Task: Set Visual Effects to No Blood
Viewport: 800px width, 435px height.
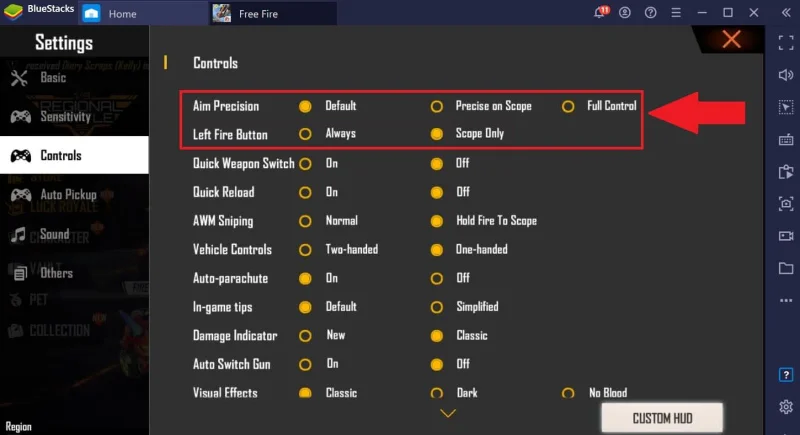Action: pos(568,393)
